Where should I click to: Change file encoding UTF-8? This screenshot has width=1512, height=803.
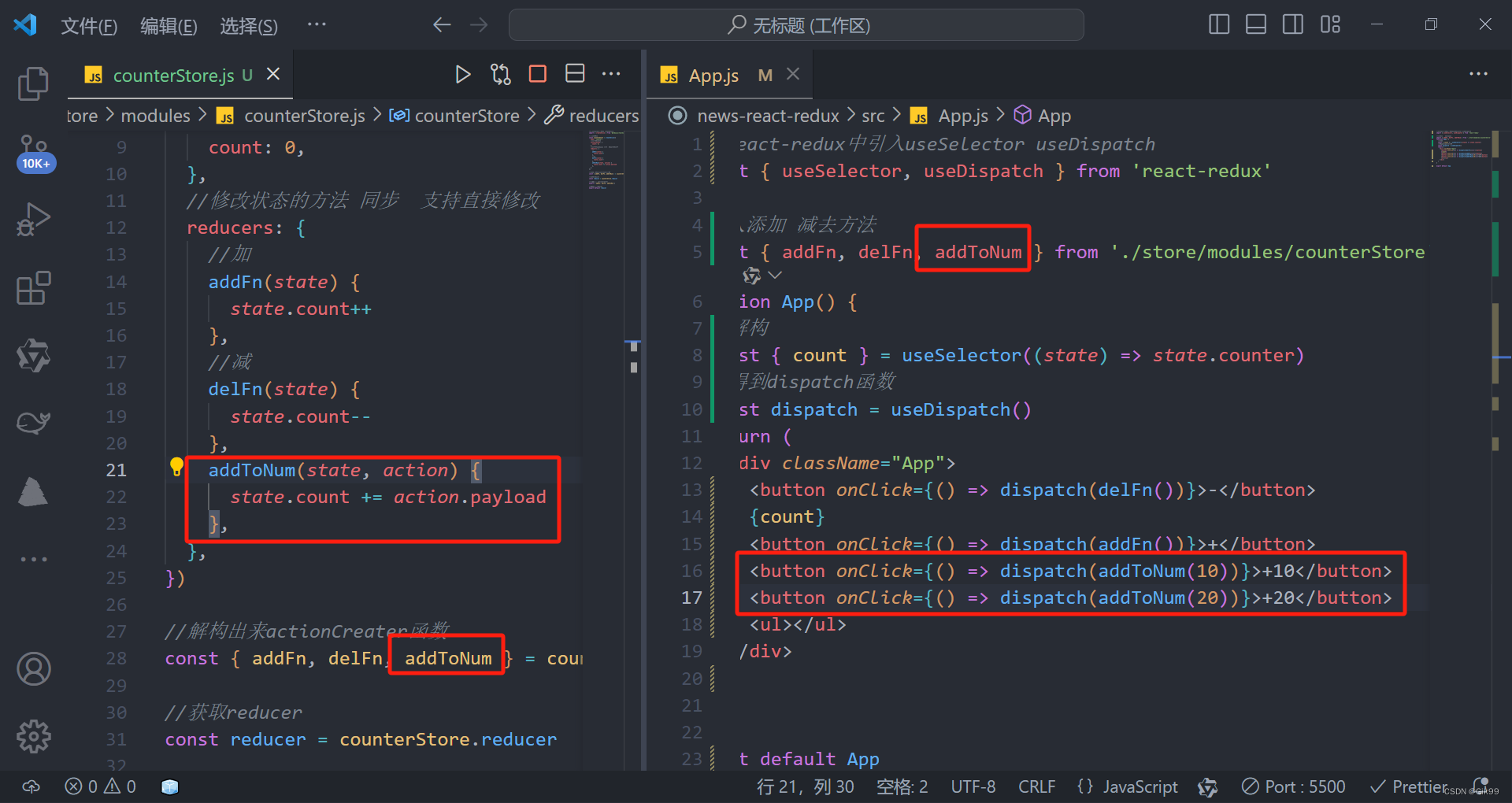tap(973, 786)
